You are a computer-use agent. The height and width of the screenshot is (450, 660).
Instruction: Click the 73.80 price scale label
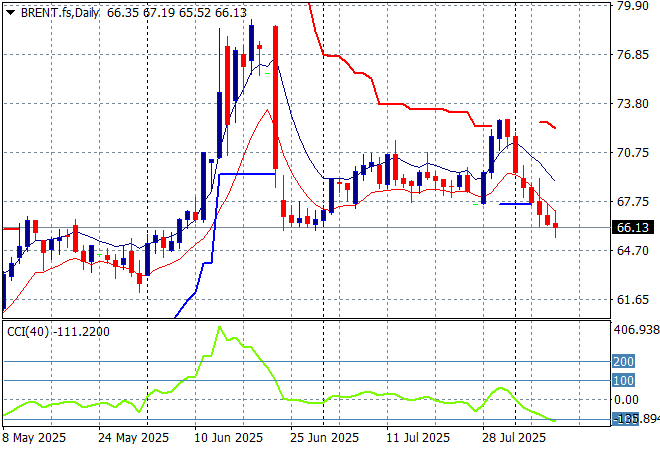pyautogui.click(x=632, y=104)
